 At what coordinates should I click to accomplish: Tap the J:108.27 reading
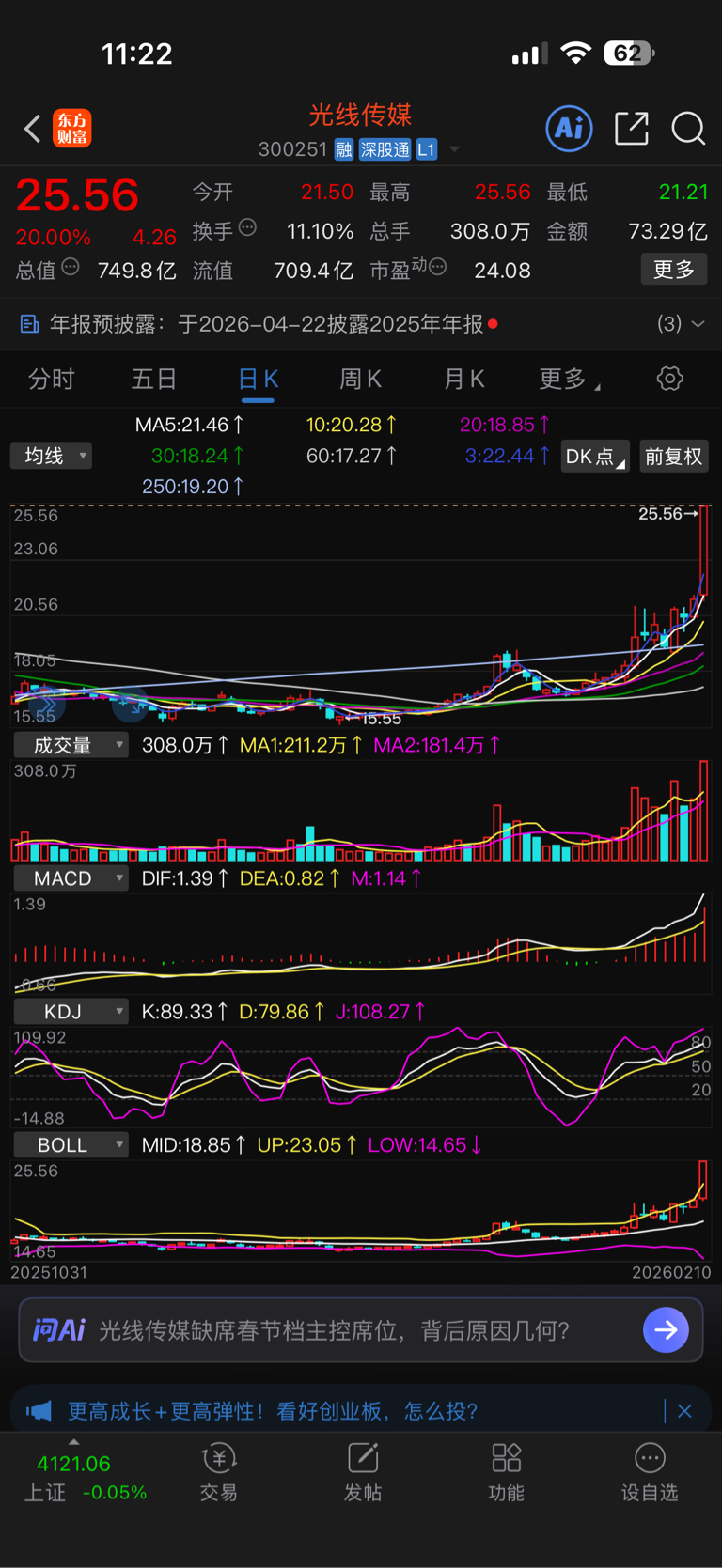(x=381, y=1012)
